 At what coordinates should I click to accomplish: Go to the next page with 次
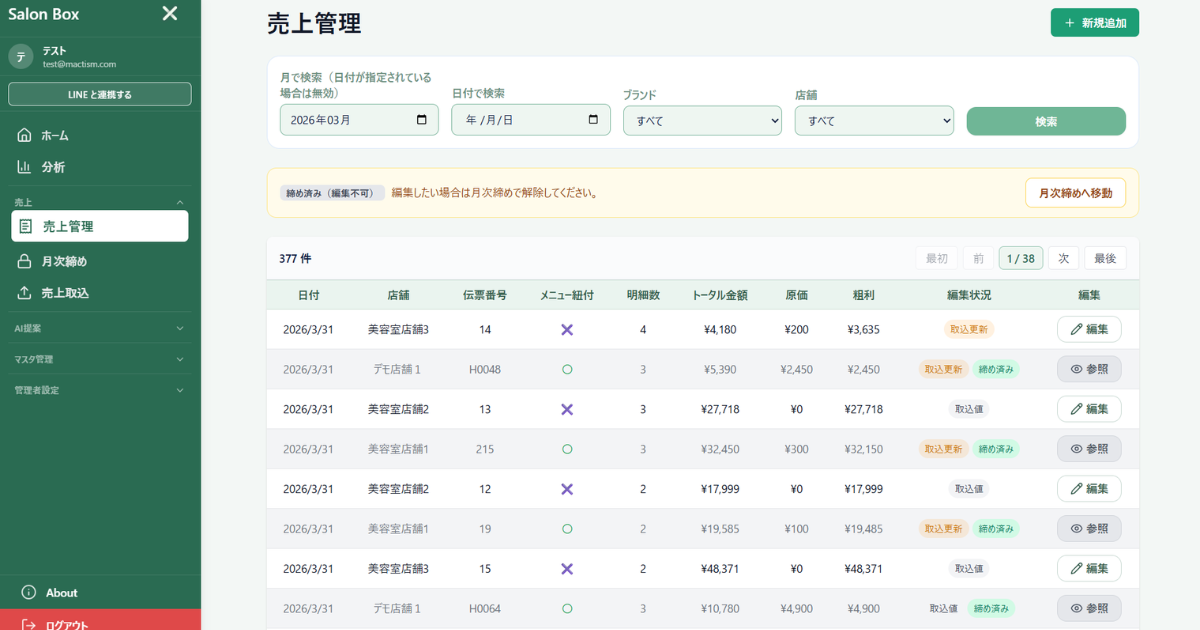1062,257
